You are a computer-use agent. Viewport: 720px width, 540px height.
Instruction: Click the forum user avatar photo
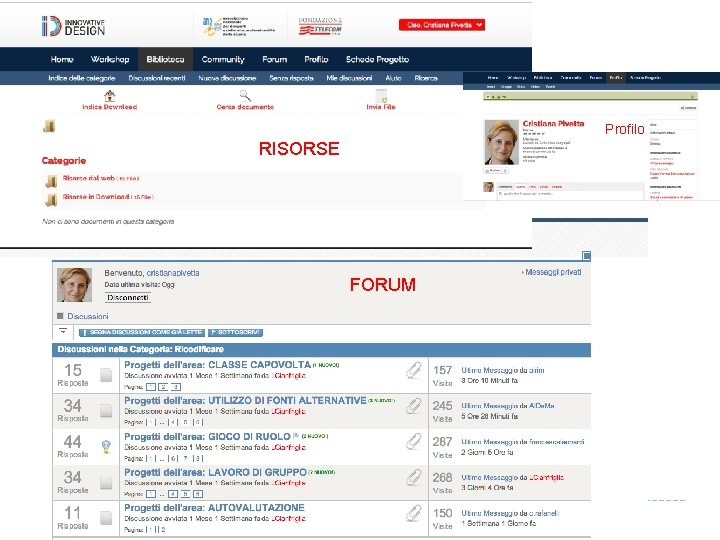(74, 285)
